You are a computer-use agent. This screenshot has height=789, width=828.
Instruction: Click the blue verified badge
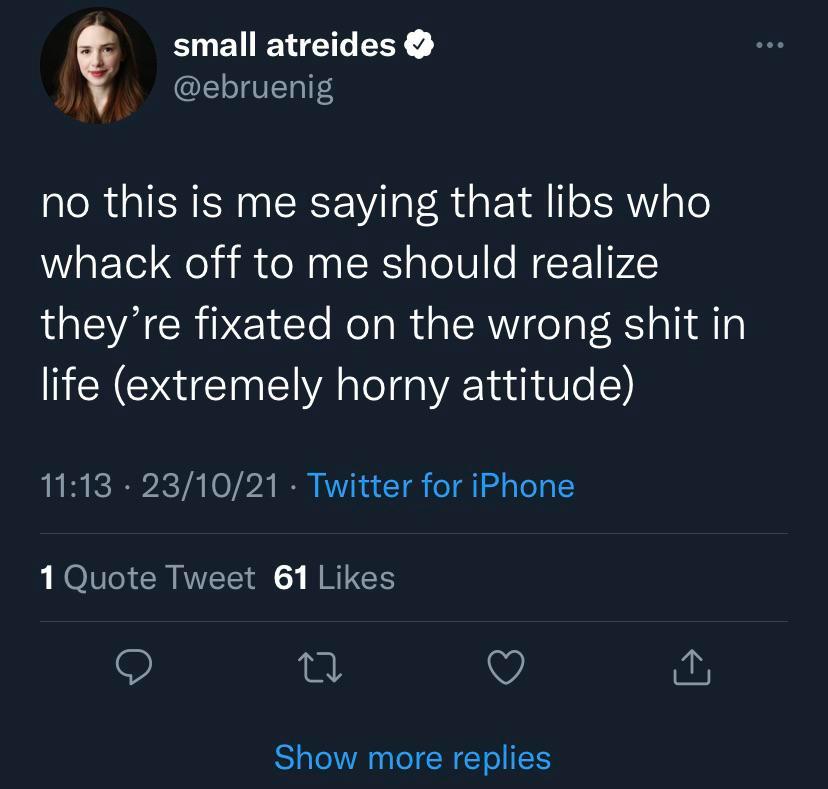418,45
